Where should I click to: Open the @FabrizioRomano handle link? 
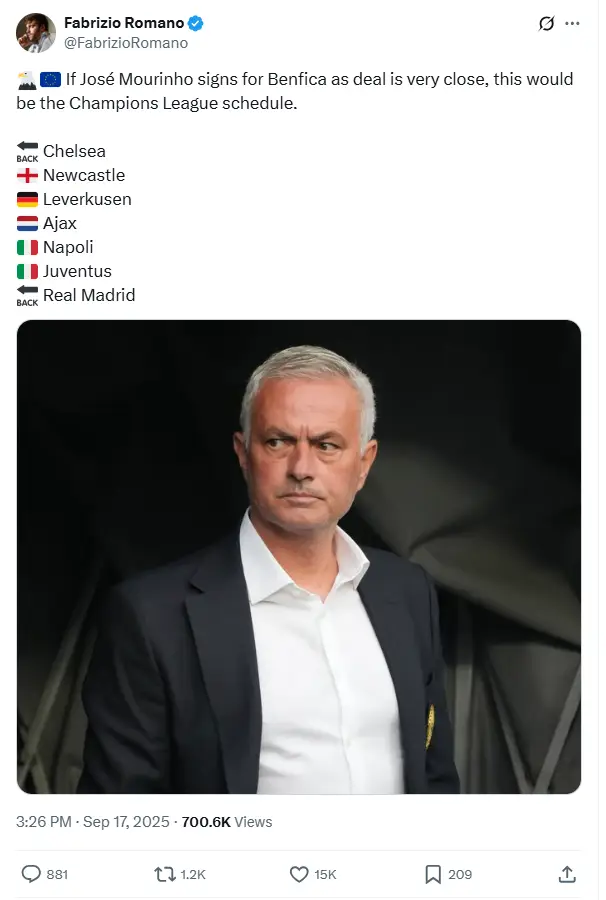coord(126,43)
